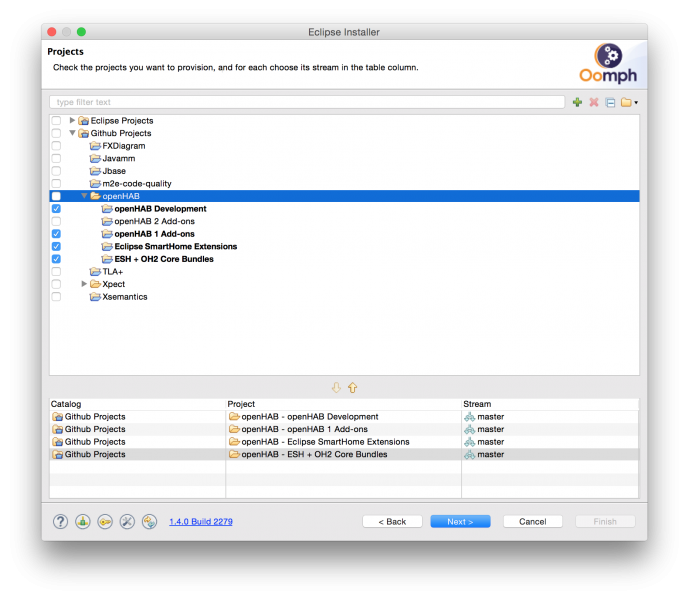This screenshot has height=600, width=689.
Task: Click the Project column header
Action: coord(343,404)
